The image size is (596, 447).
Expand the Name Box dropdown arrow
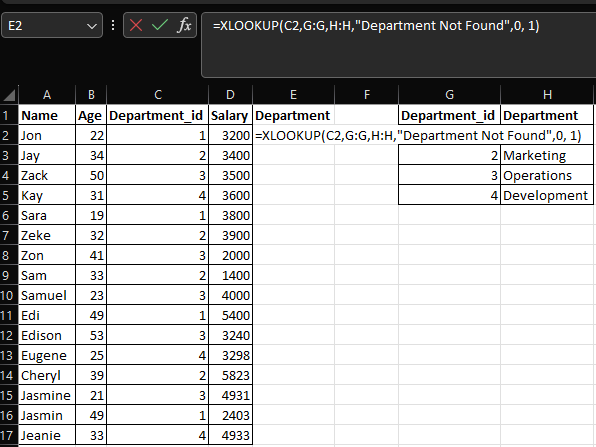tap(91, 26)
